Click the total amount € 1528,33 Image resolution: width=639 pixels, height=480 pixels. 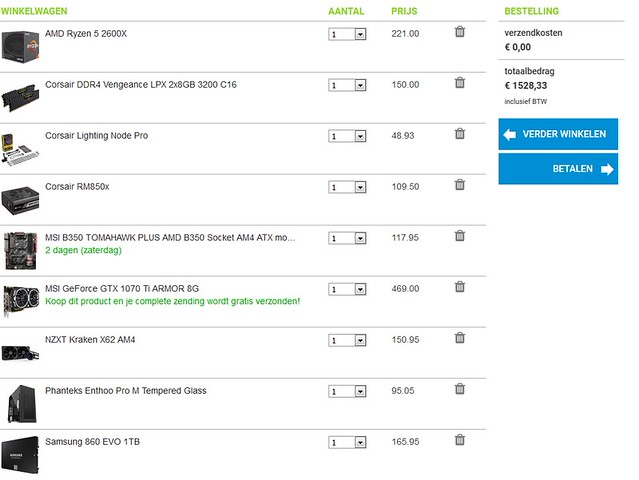click(526, 86)
